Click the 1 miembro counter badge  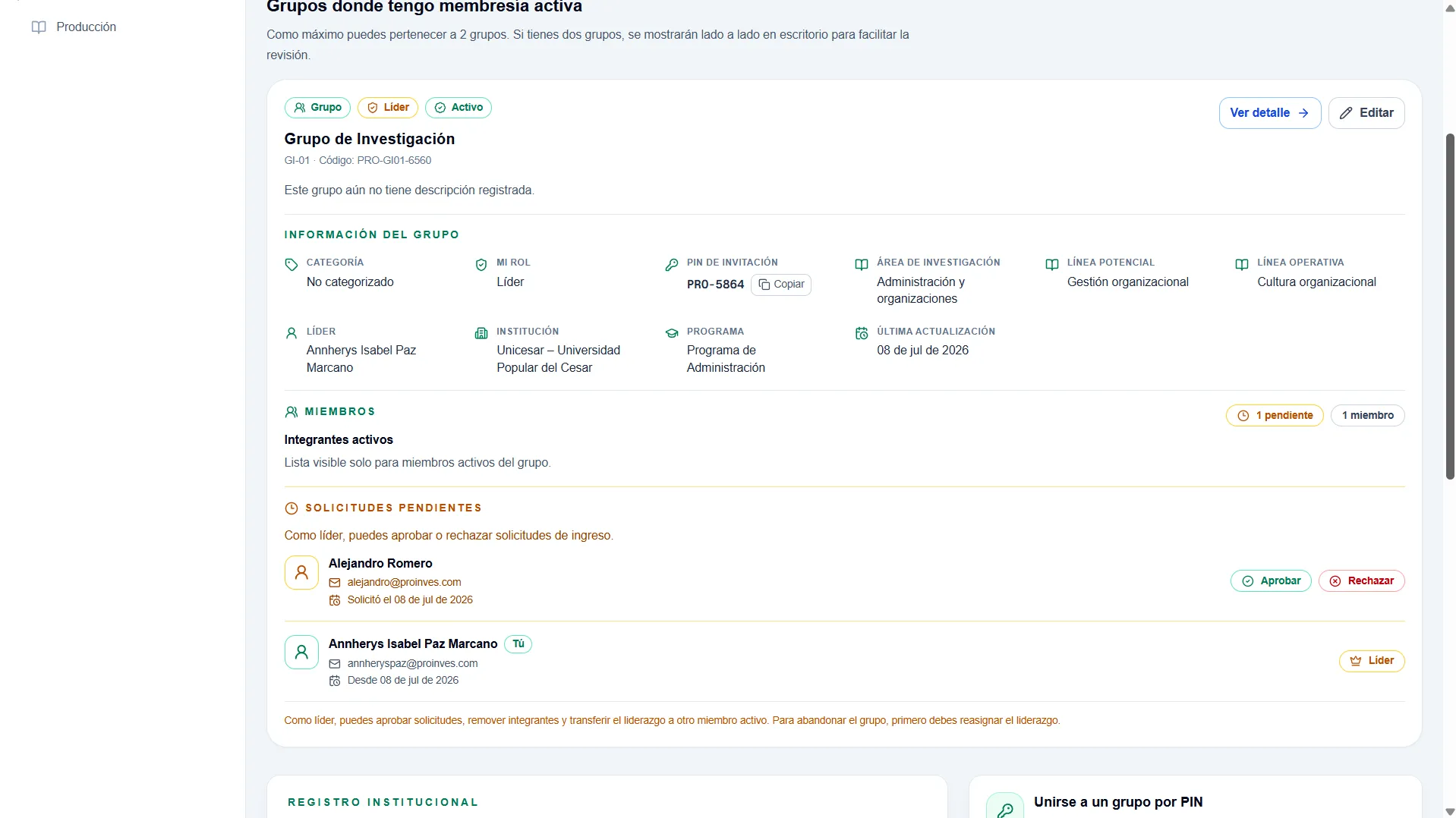1367,416
